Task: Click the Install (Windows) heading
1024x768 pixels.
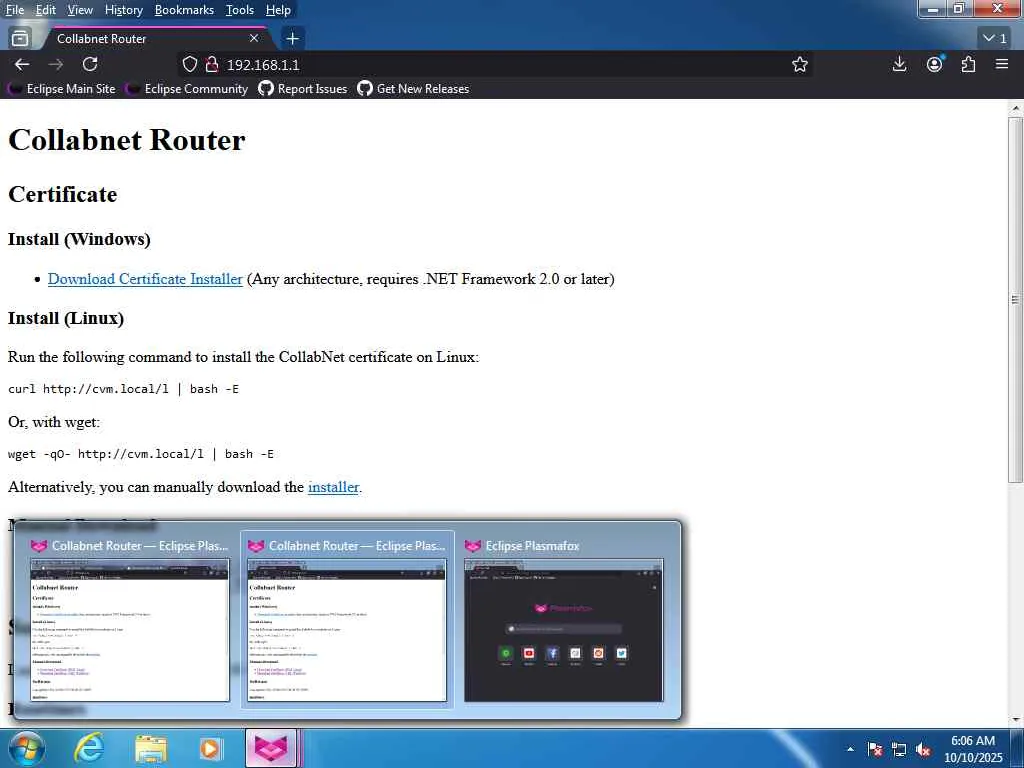Action: pyautogui.click(x=79, y=239)
